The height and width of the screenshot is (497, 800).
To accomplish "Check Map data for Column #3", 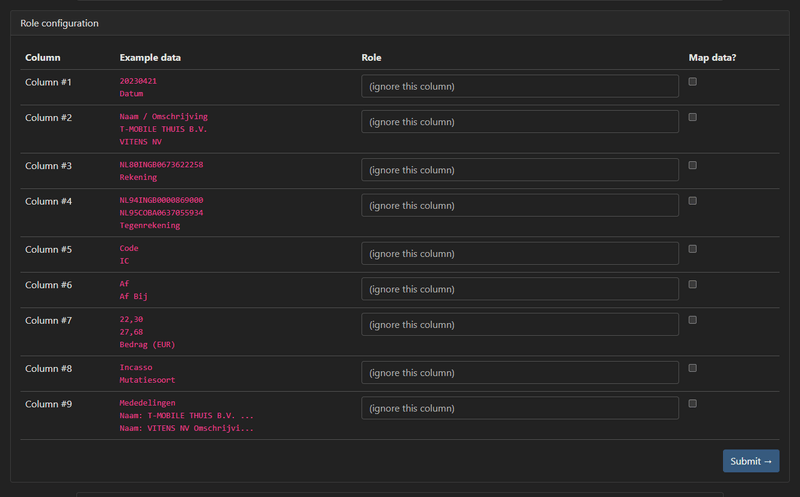I will tap(693, 165).
